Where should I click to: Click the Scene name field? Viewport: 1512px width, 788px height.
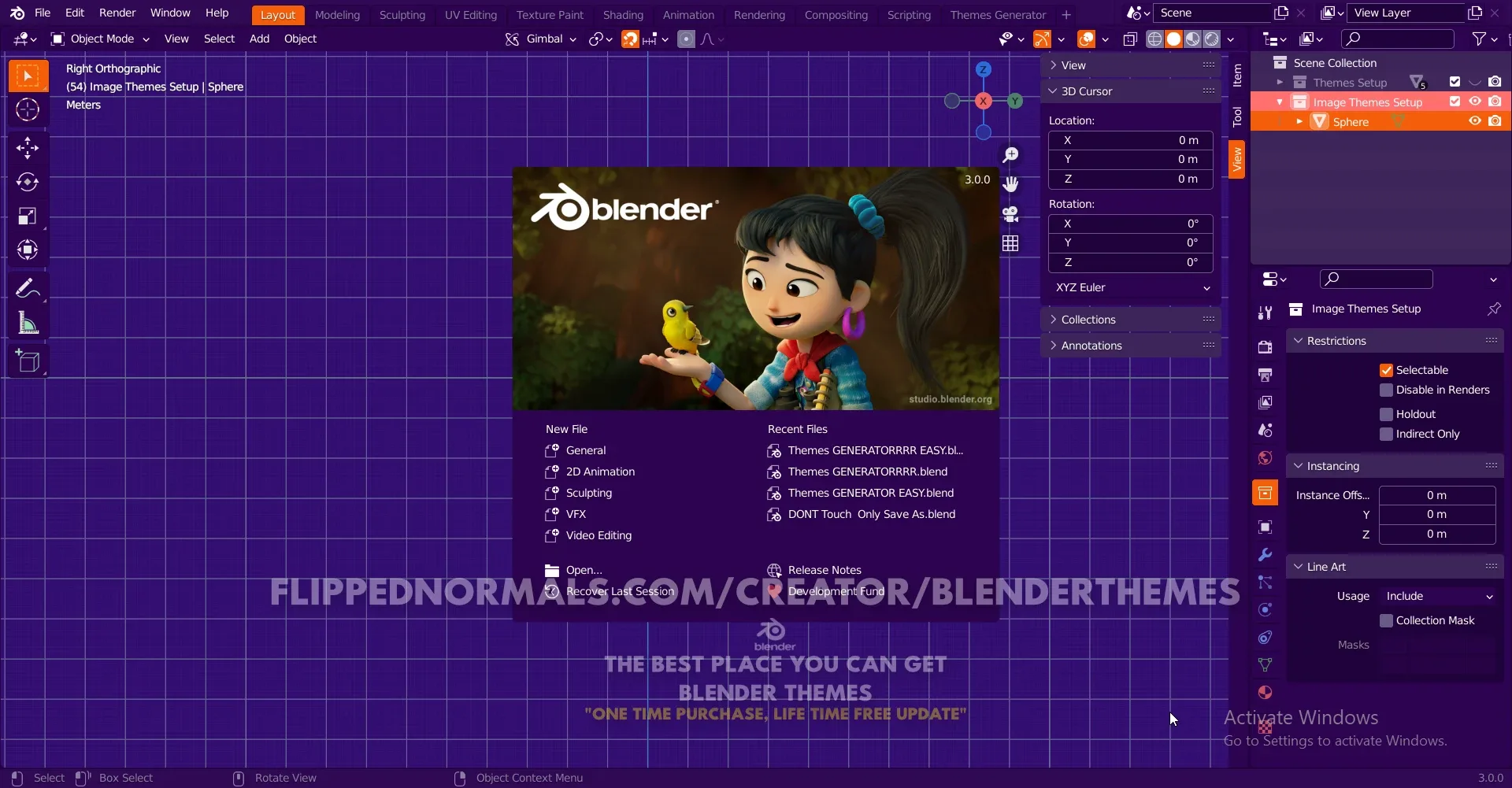point(1211,13)
